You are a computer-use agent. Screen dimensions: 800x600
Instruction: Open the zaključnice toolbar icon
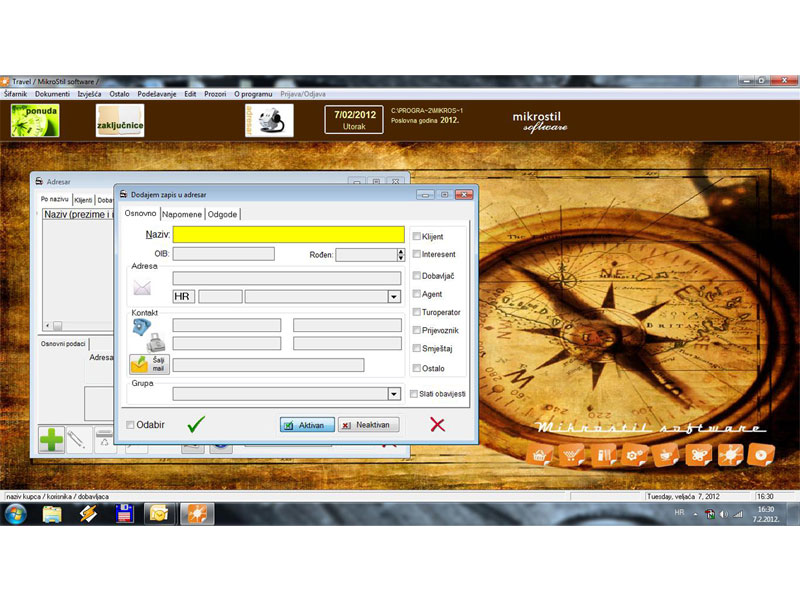120,121
